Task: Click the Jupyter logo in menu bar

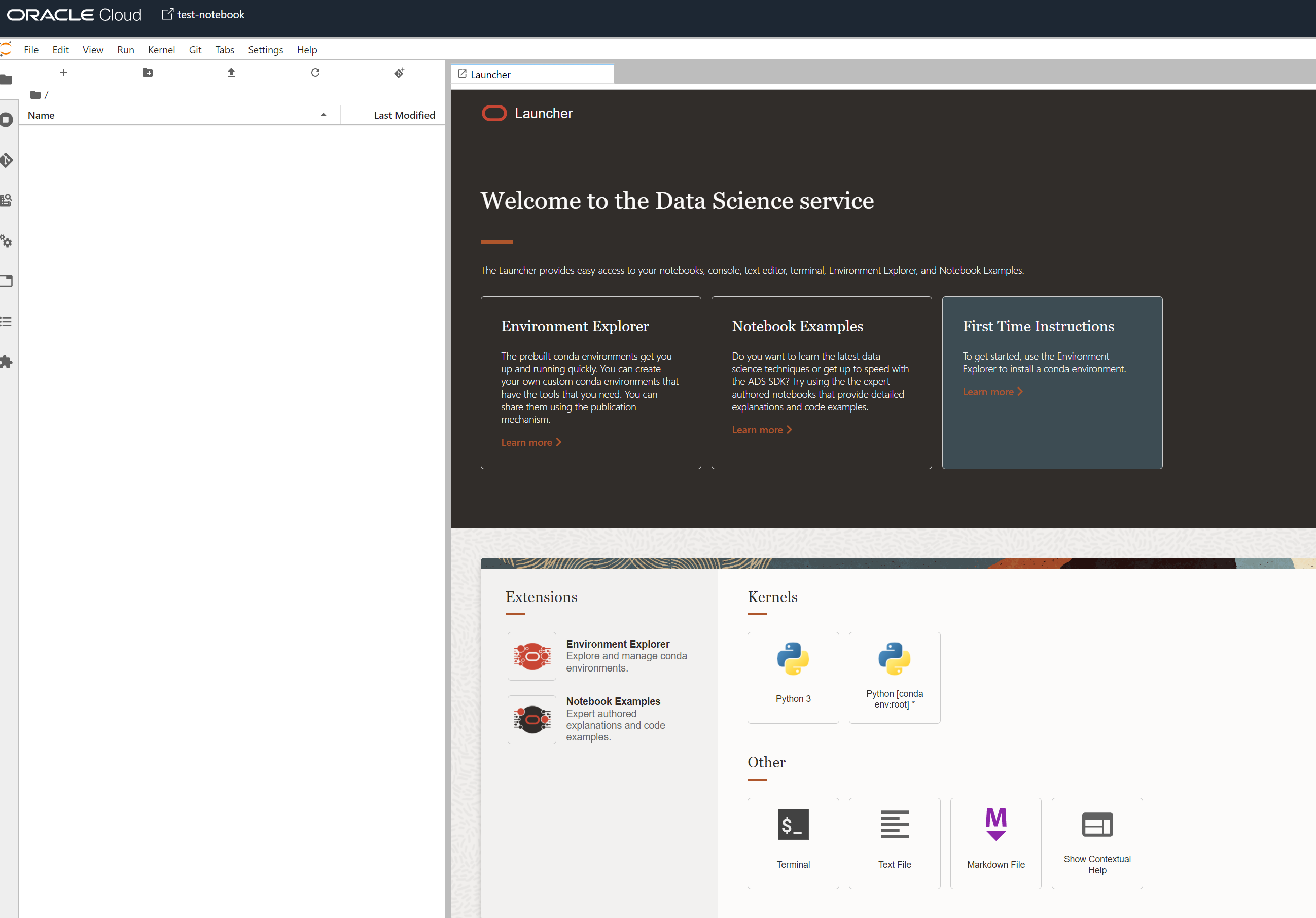Action: click(6, 49)
